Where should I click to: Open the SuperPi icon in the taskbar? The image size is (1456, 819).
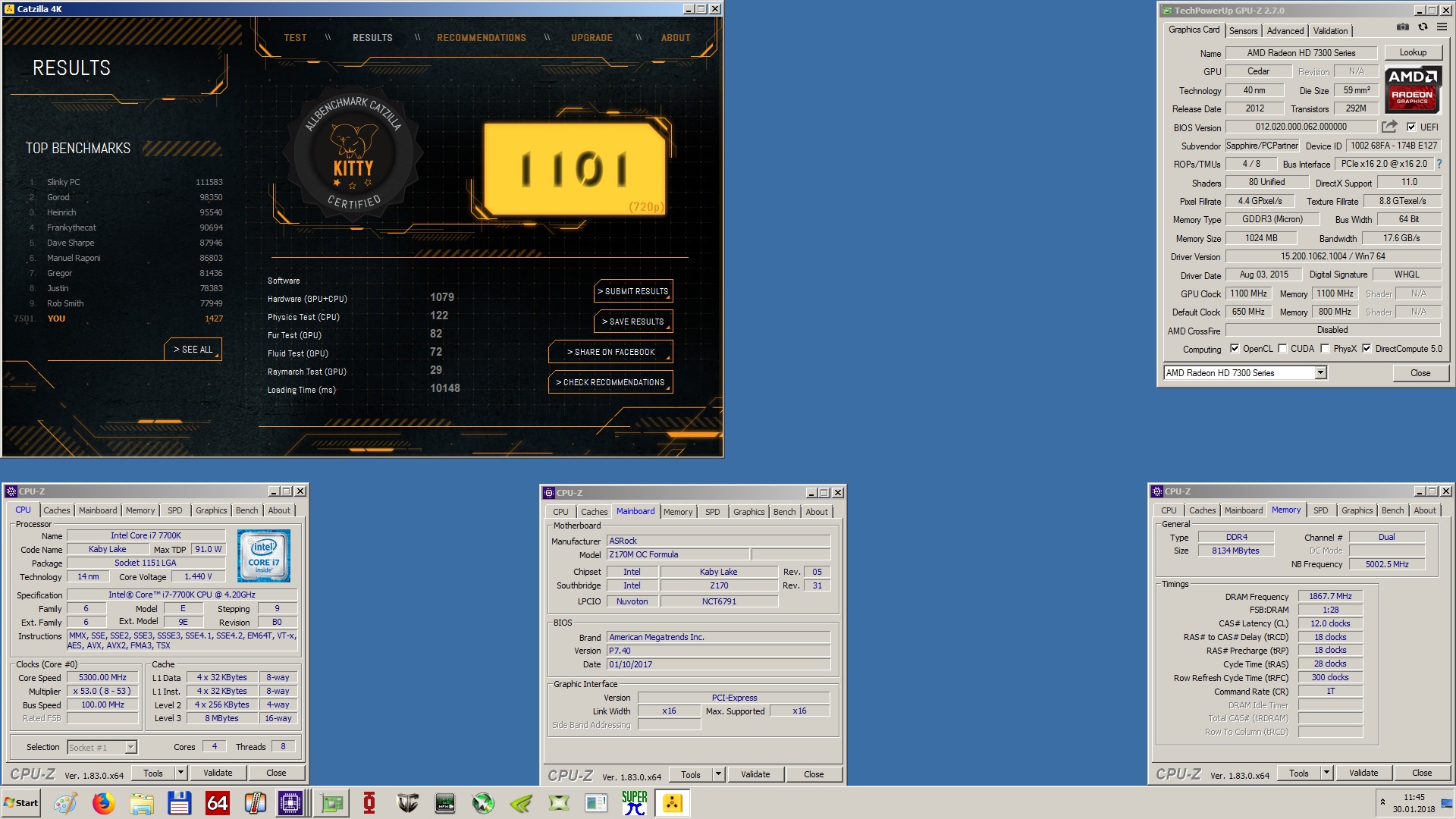[635, 803]
